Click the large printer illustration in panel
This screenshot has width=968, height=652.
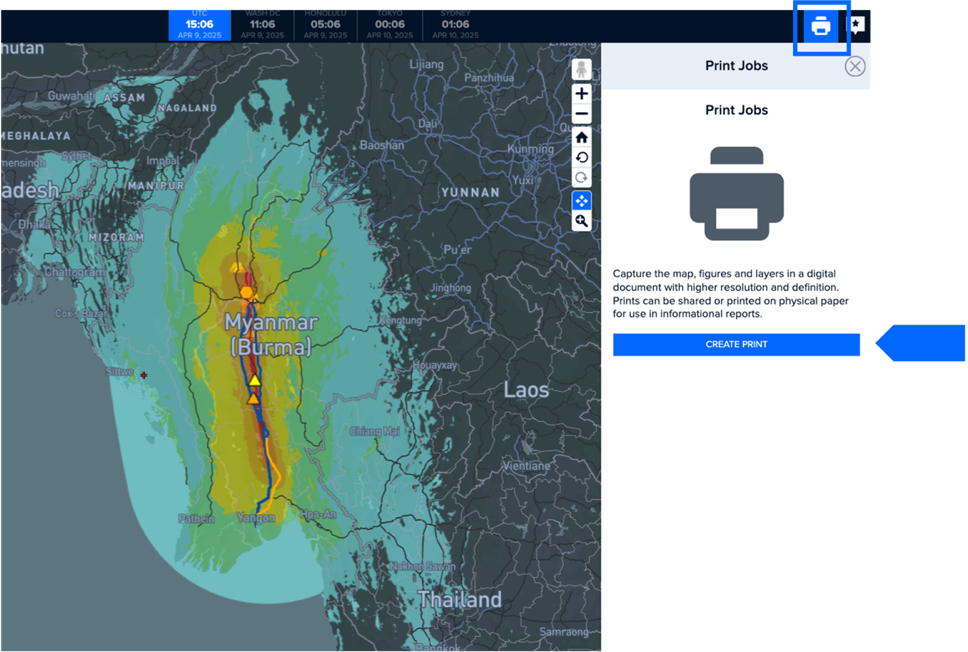(x=736, y=190)
